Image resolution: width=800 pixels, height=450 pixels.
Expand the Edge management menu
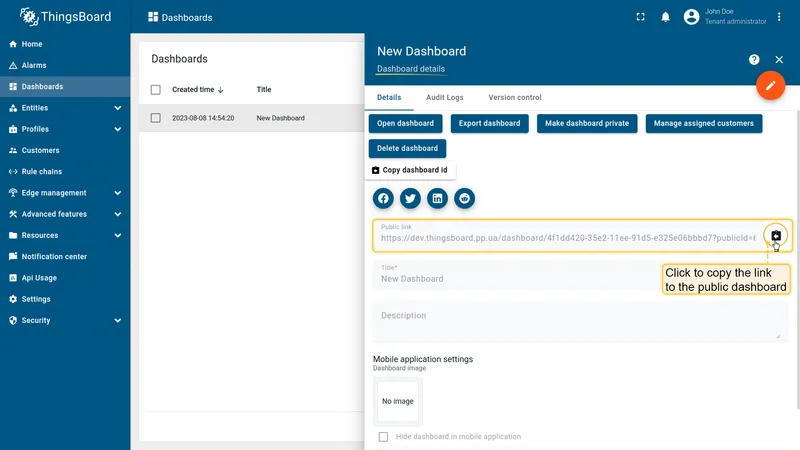(x=65, y=193)
